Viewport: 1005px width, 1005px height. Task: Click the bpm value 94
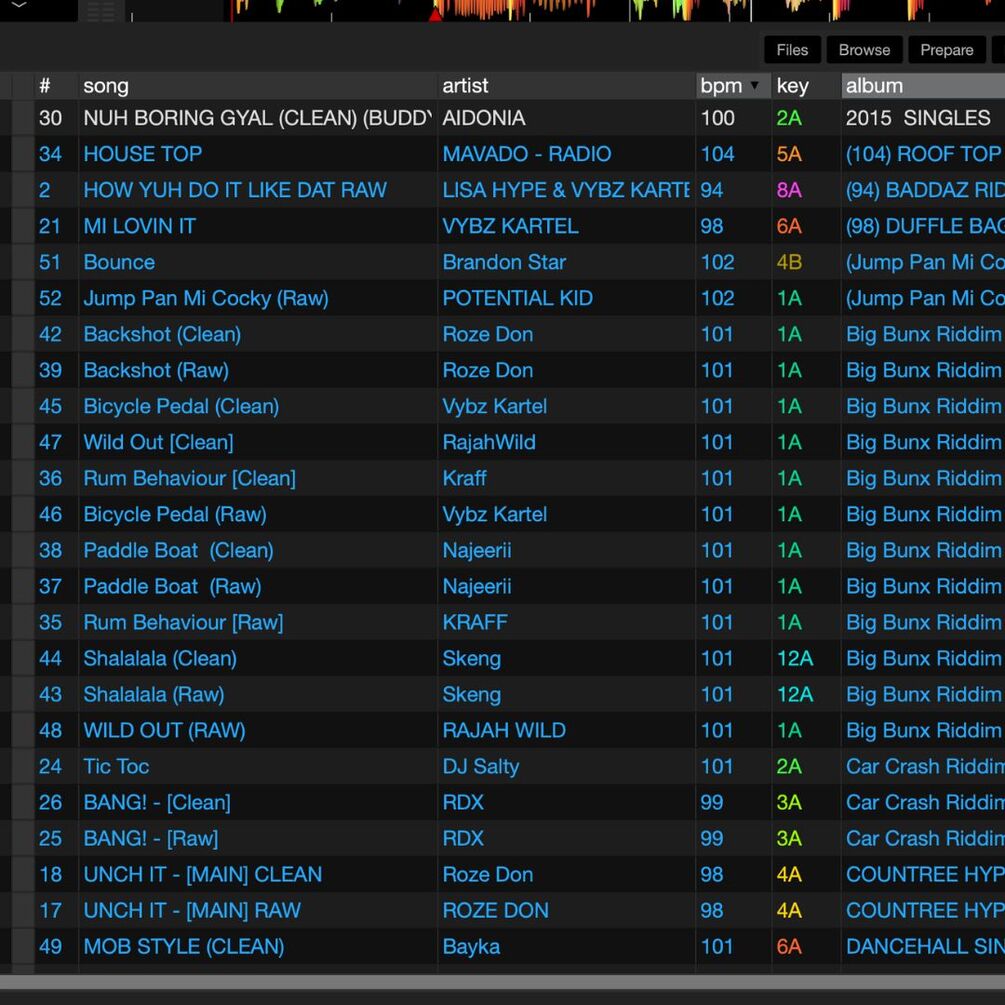[711, 190]
